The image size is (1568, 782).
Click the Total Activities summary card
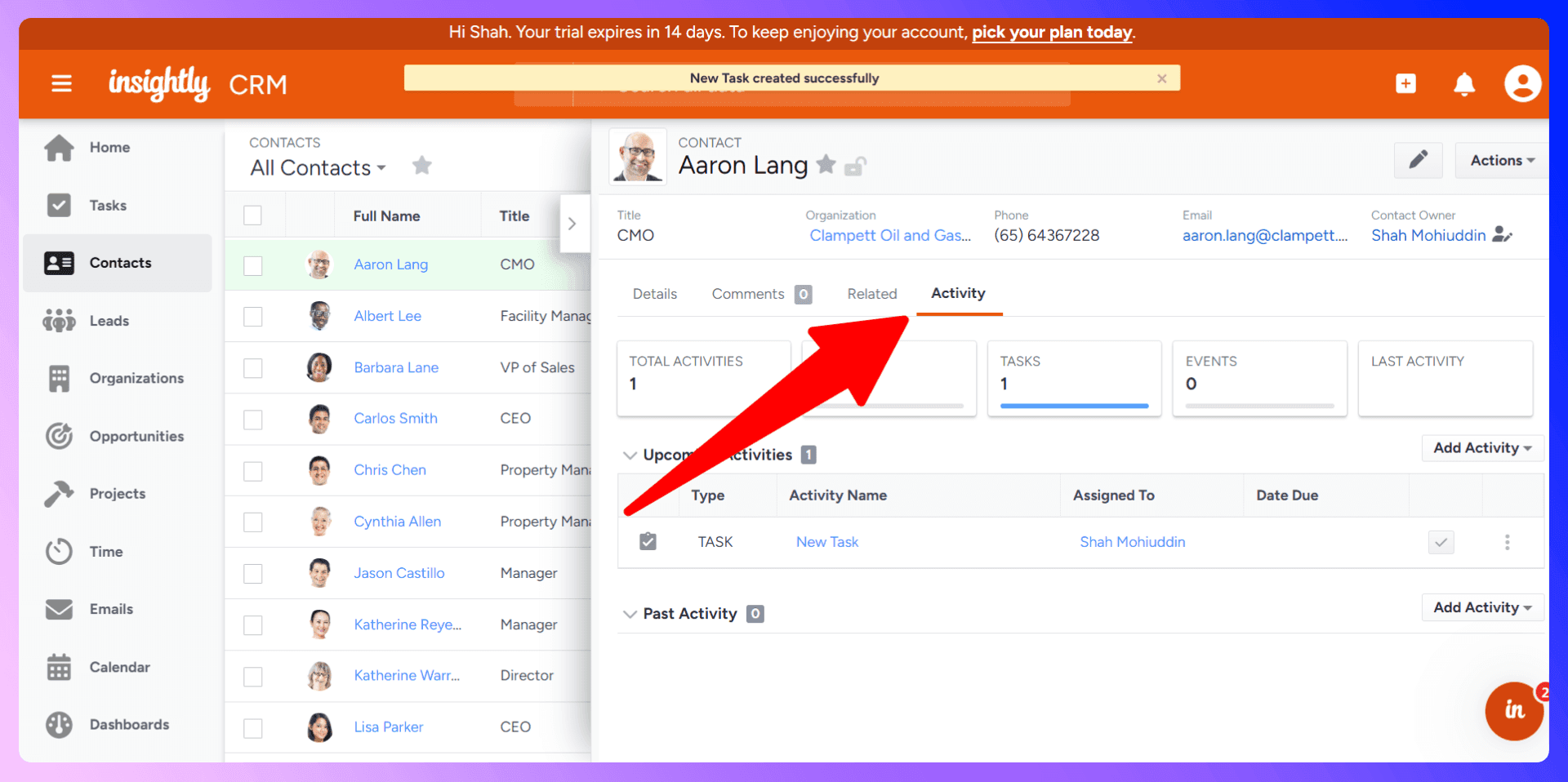pos(704,379)
